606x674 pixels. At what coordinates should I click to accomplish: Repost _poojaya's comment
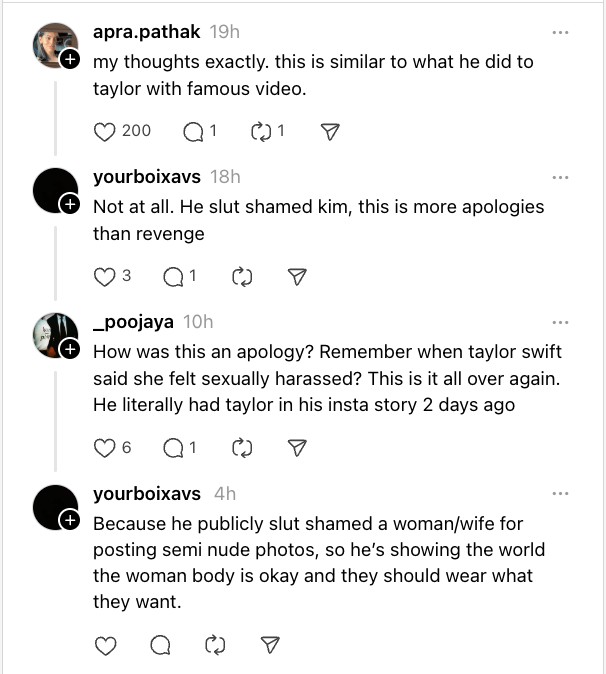click(241, 448)
